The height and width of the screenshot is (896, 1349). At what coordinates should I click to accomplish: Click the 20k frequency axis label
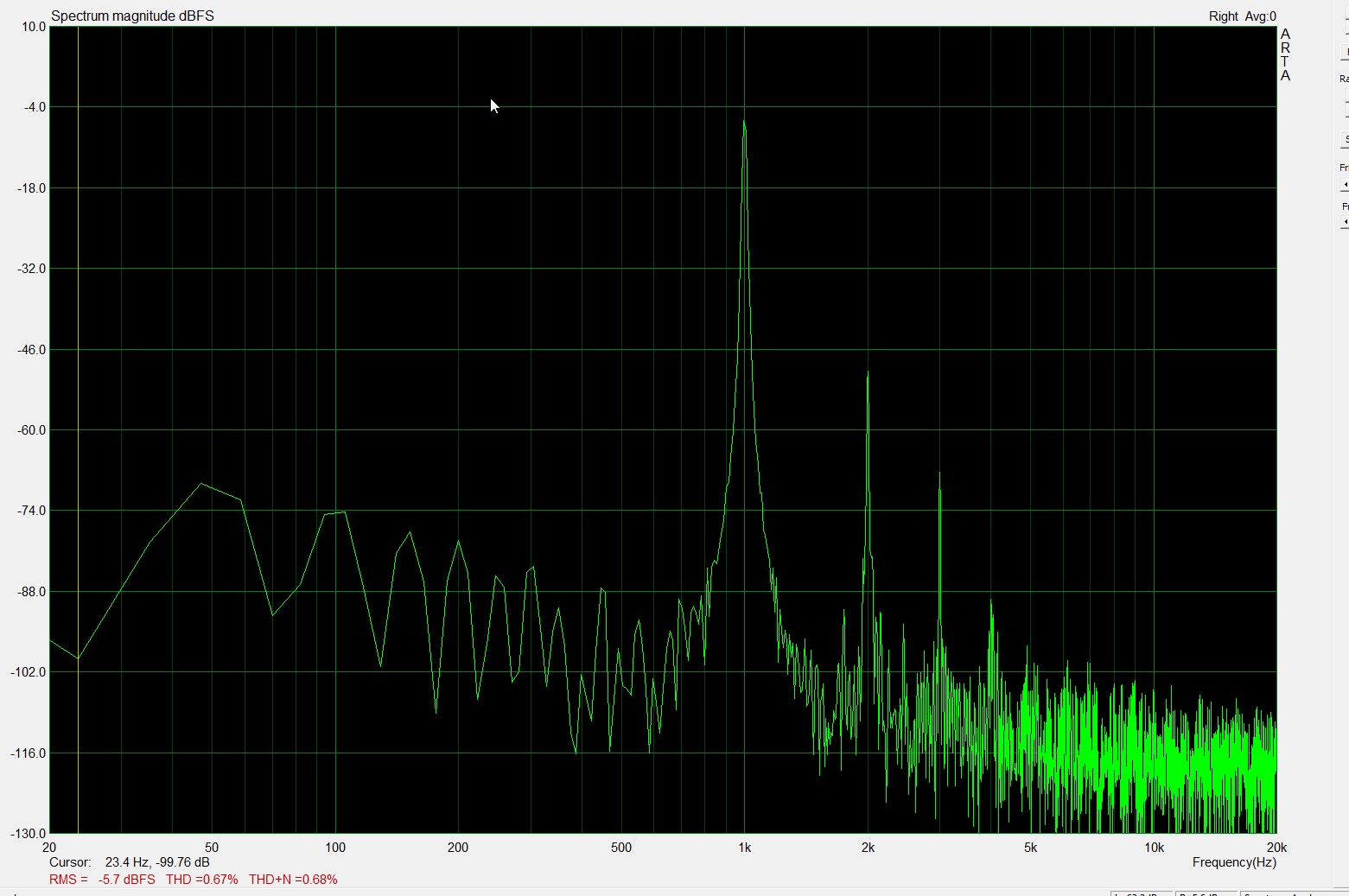(1276, 848)
